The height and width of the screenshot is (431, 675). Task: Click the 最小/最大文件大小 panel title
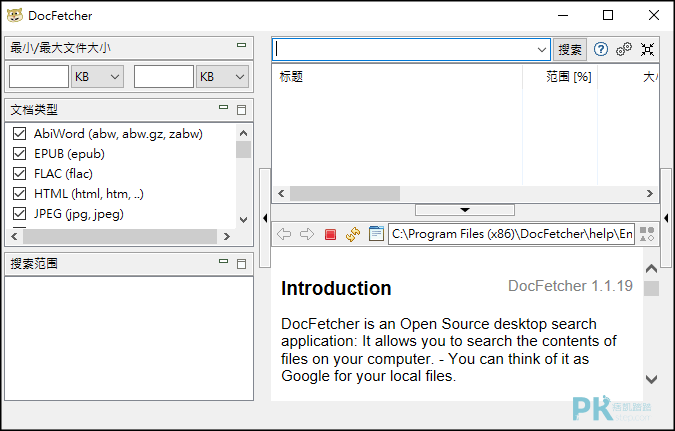(x=60, y=48)
